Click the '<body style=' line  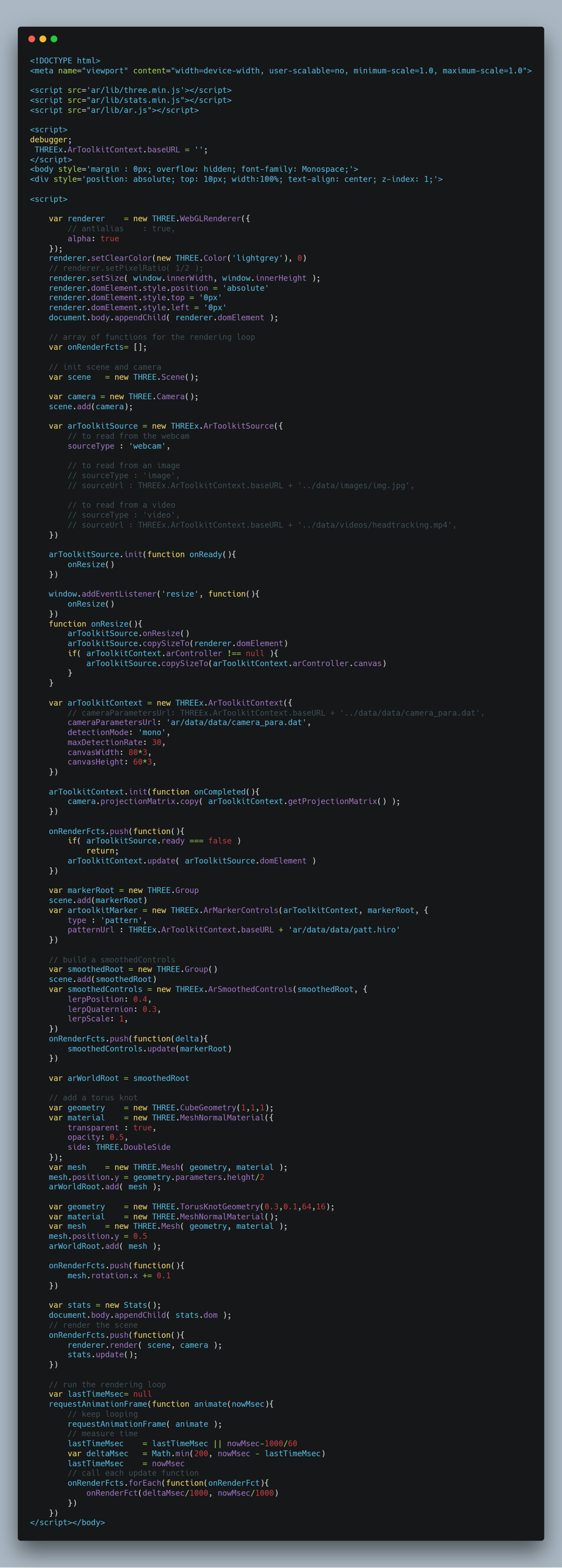click(x=194, y=169)
